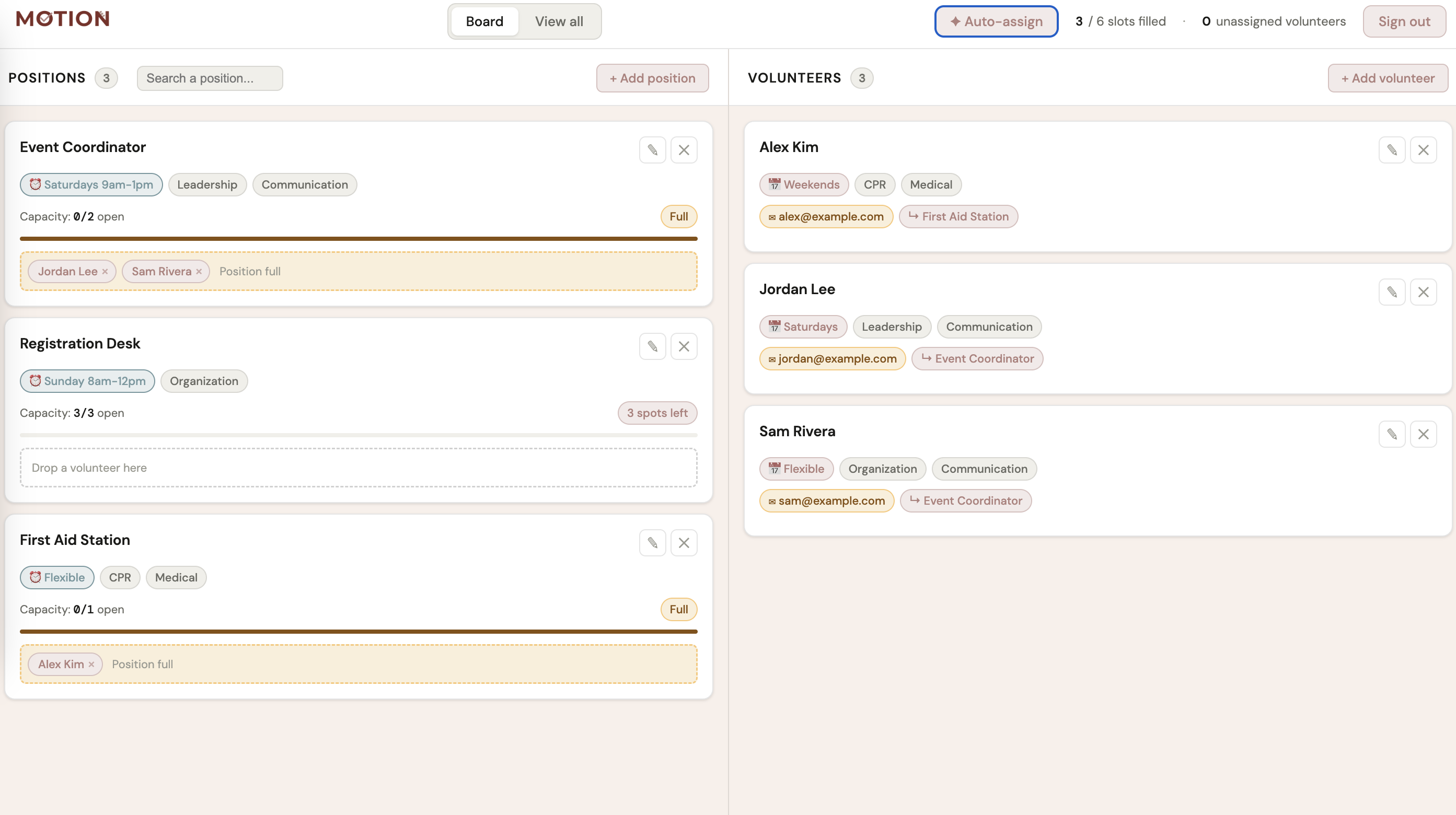Unassign Alex Kim from First Aid Station
The width and height of the screenshot is (1456, 815).
(91, 665)
